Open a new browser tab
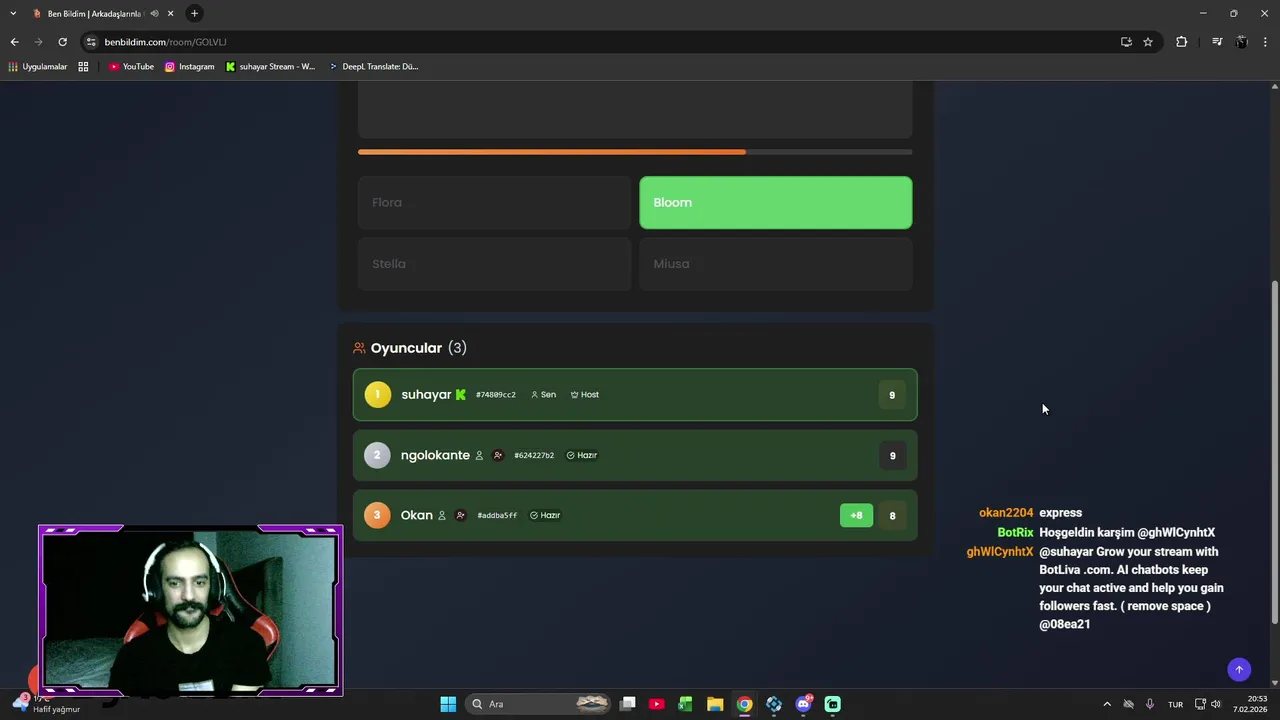Image resolution: width=1280 pixels, height=720 pixels. point(195,13)
